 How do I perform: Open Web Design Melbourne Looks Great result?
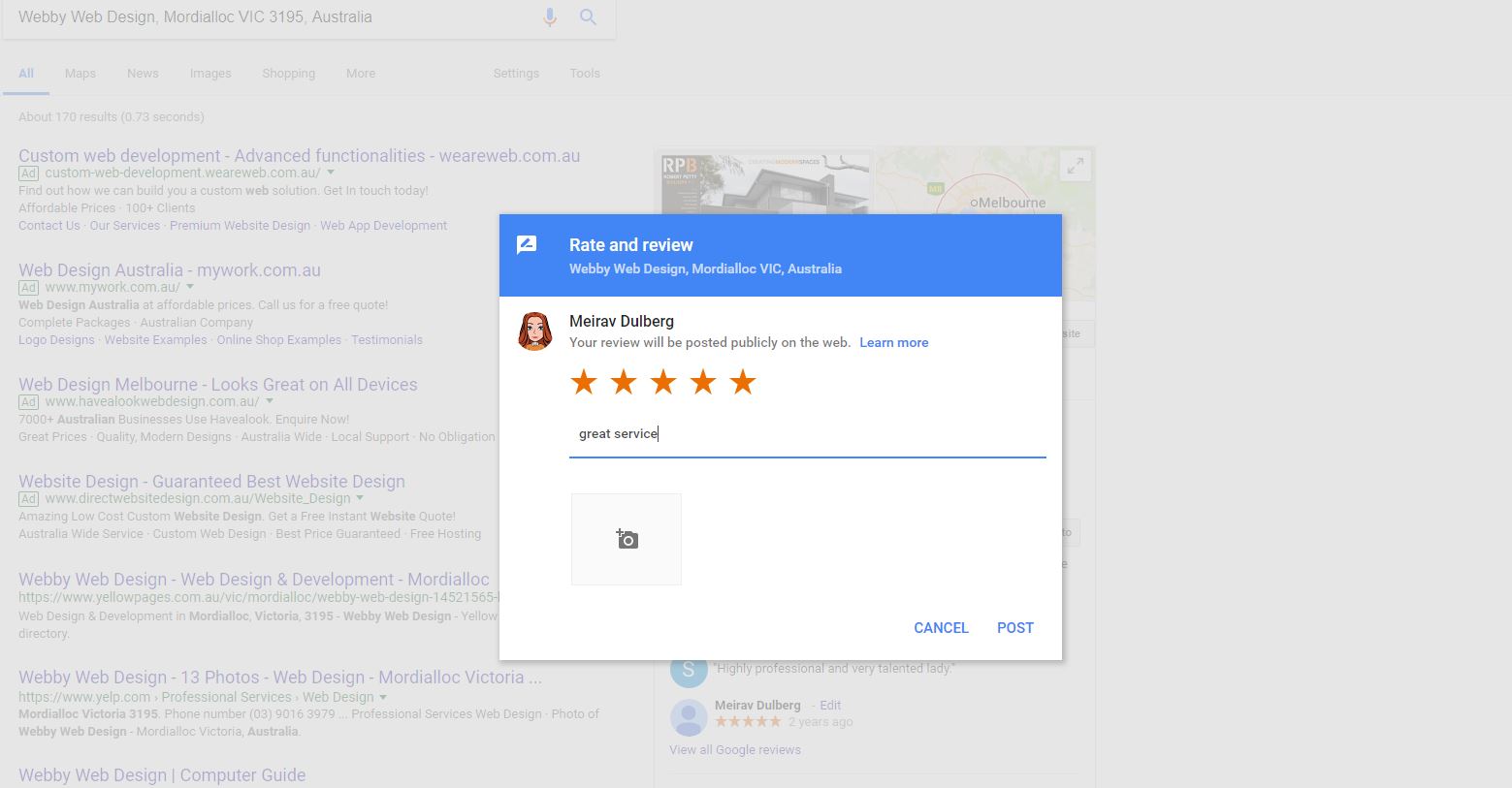click(218, 385)
